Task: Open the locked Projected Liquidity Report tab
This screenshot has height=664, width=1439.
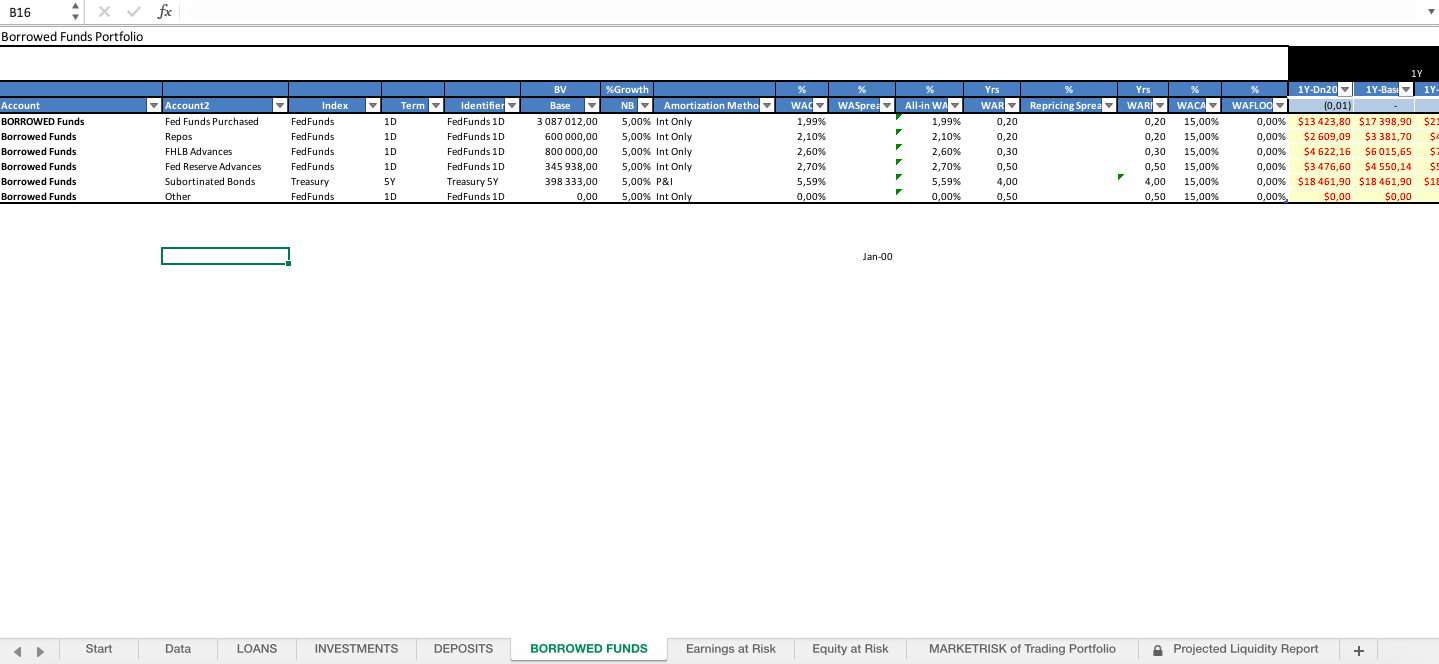Action: [1236, 650]
